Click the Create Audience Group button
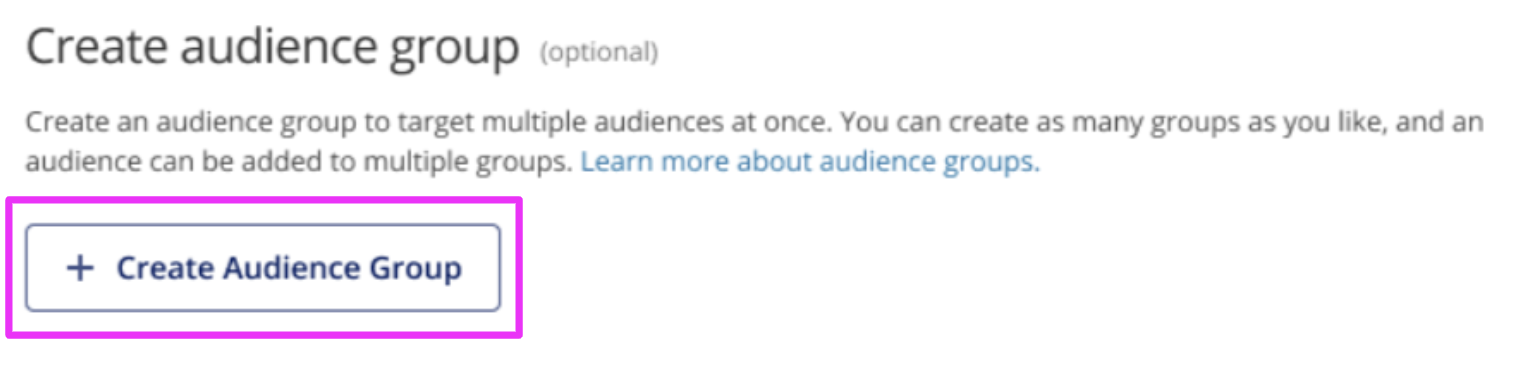 [262, 268]
